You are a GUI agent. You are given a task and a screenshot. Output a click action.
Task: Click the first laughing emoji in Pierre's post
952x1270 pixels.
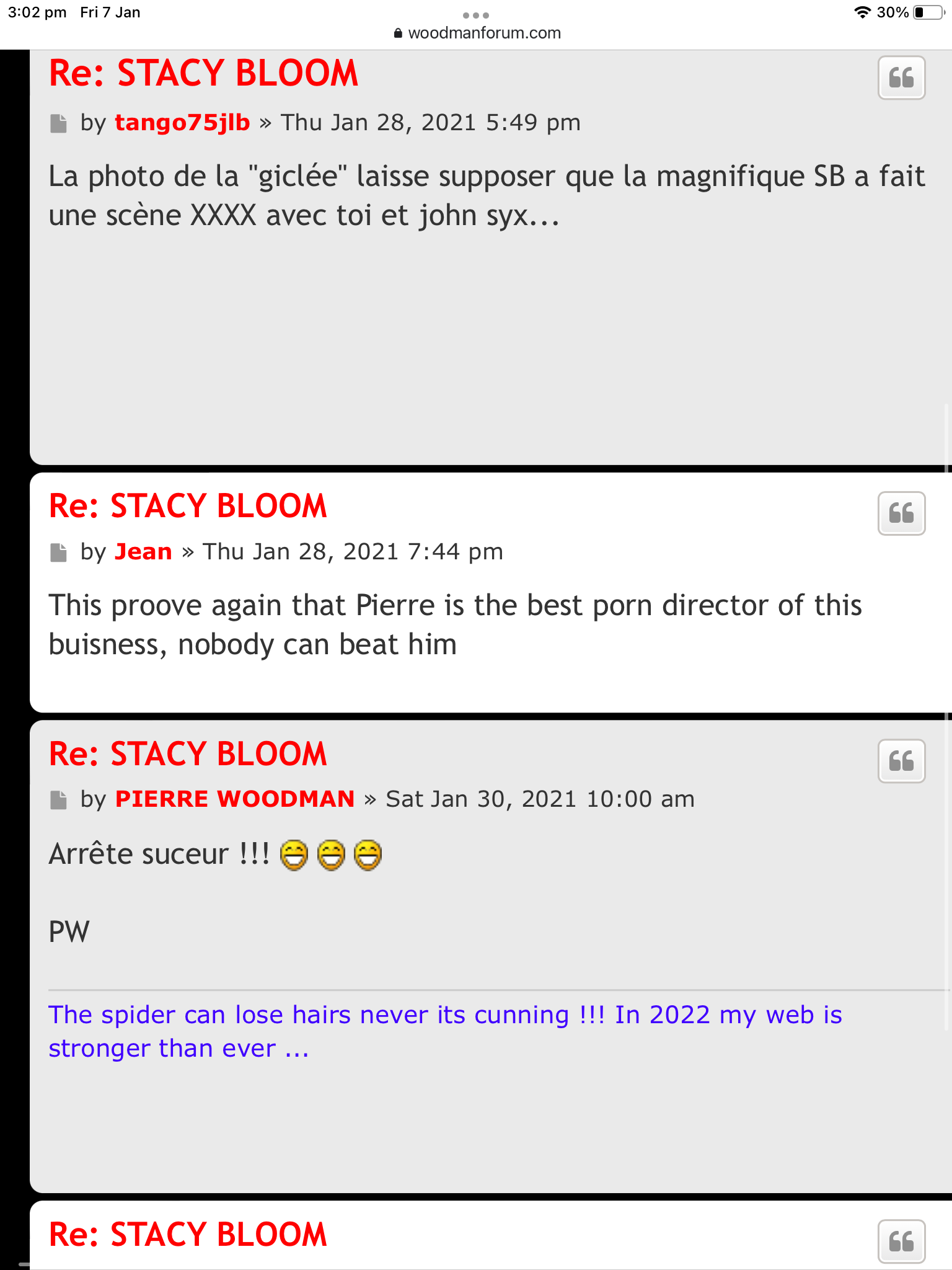(x=294, y=855)
